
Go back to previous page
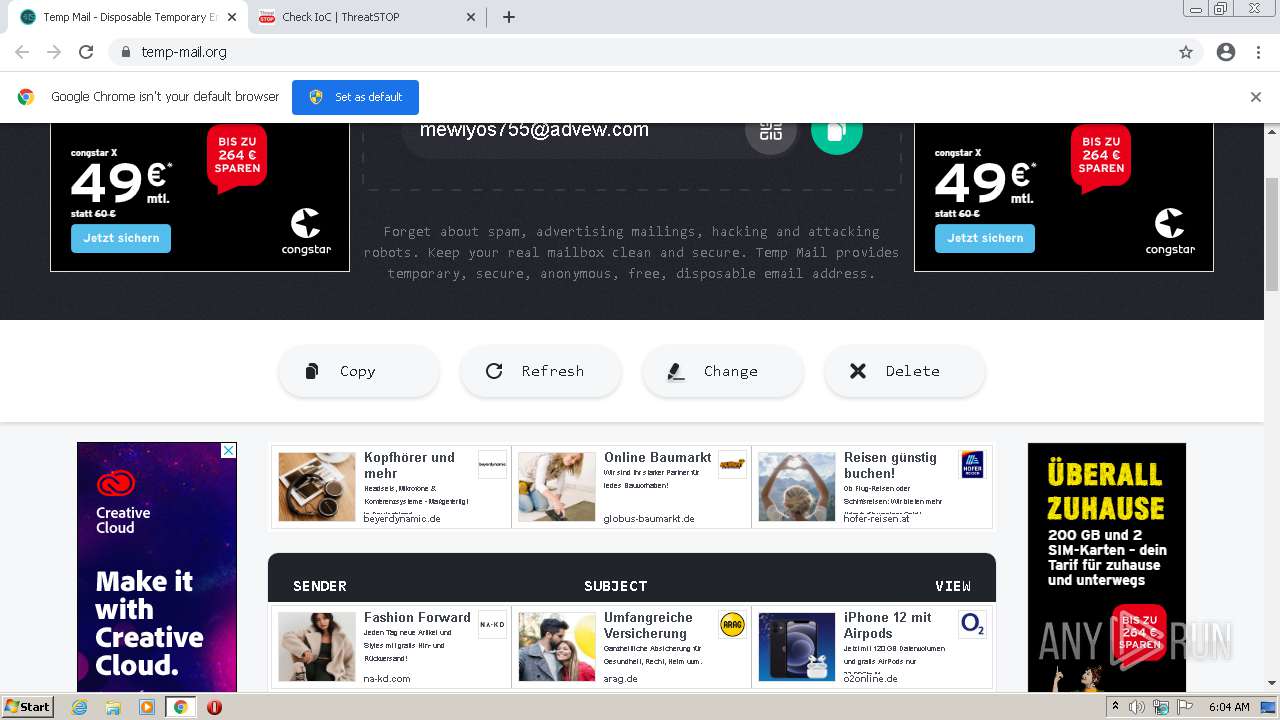(22, 52)
